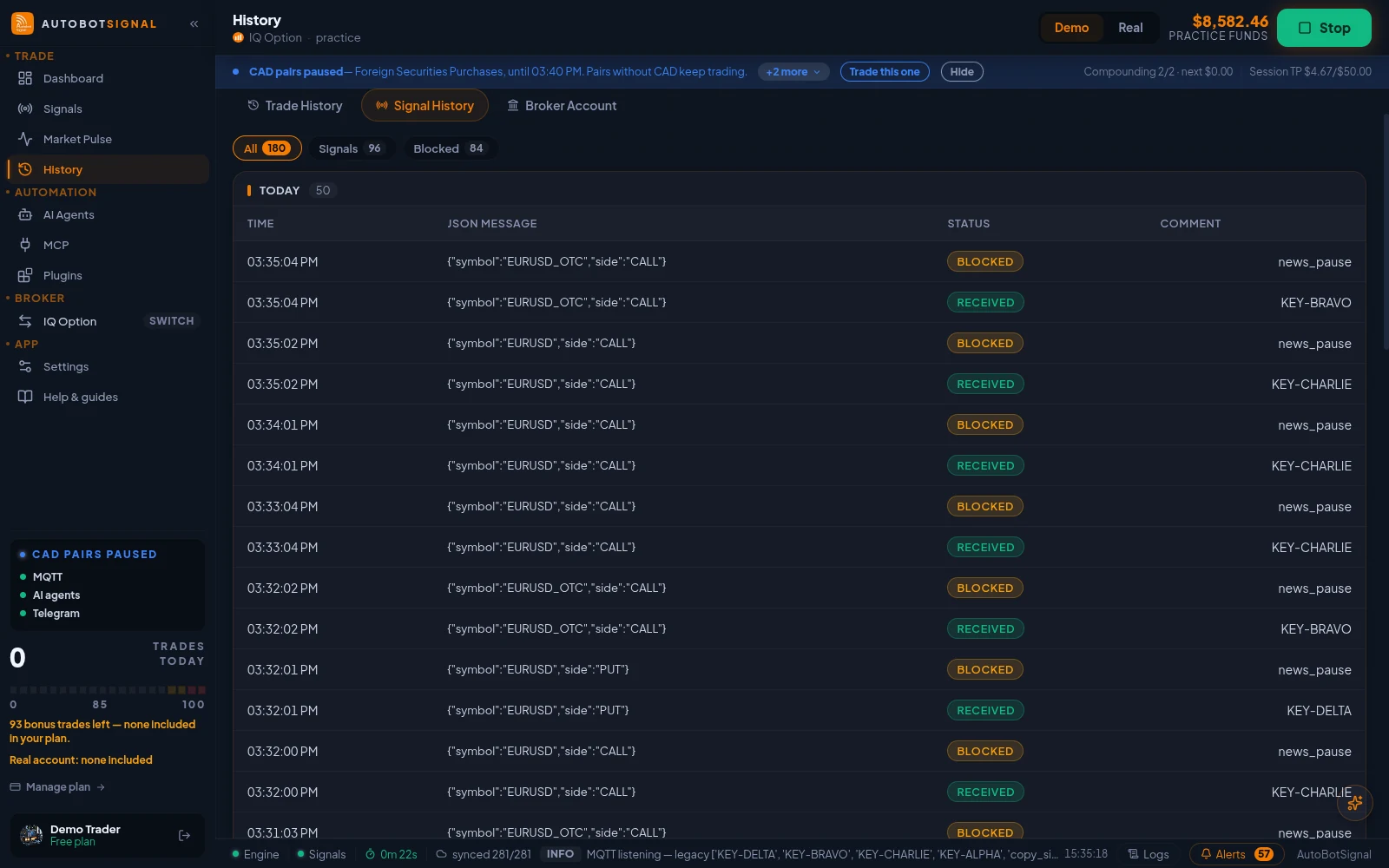
Task: Select the All 180 filter
Action: coord(267,148)
